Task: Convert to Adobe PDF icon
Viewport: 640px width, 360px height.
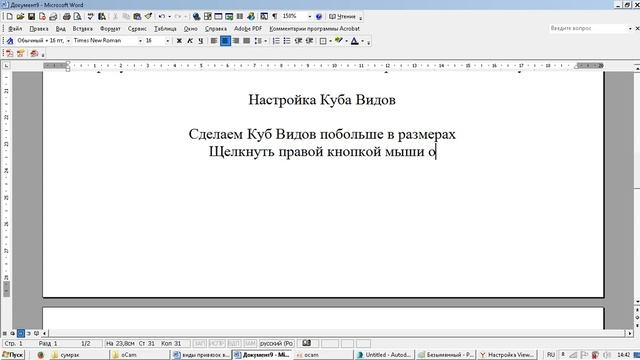Action: click(x=9, y=53)
